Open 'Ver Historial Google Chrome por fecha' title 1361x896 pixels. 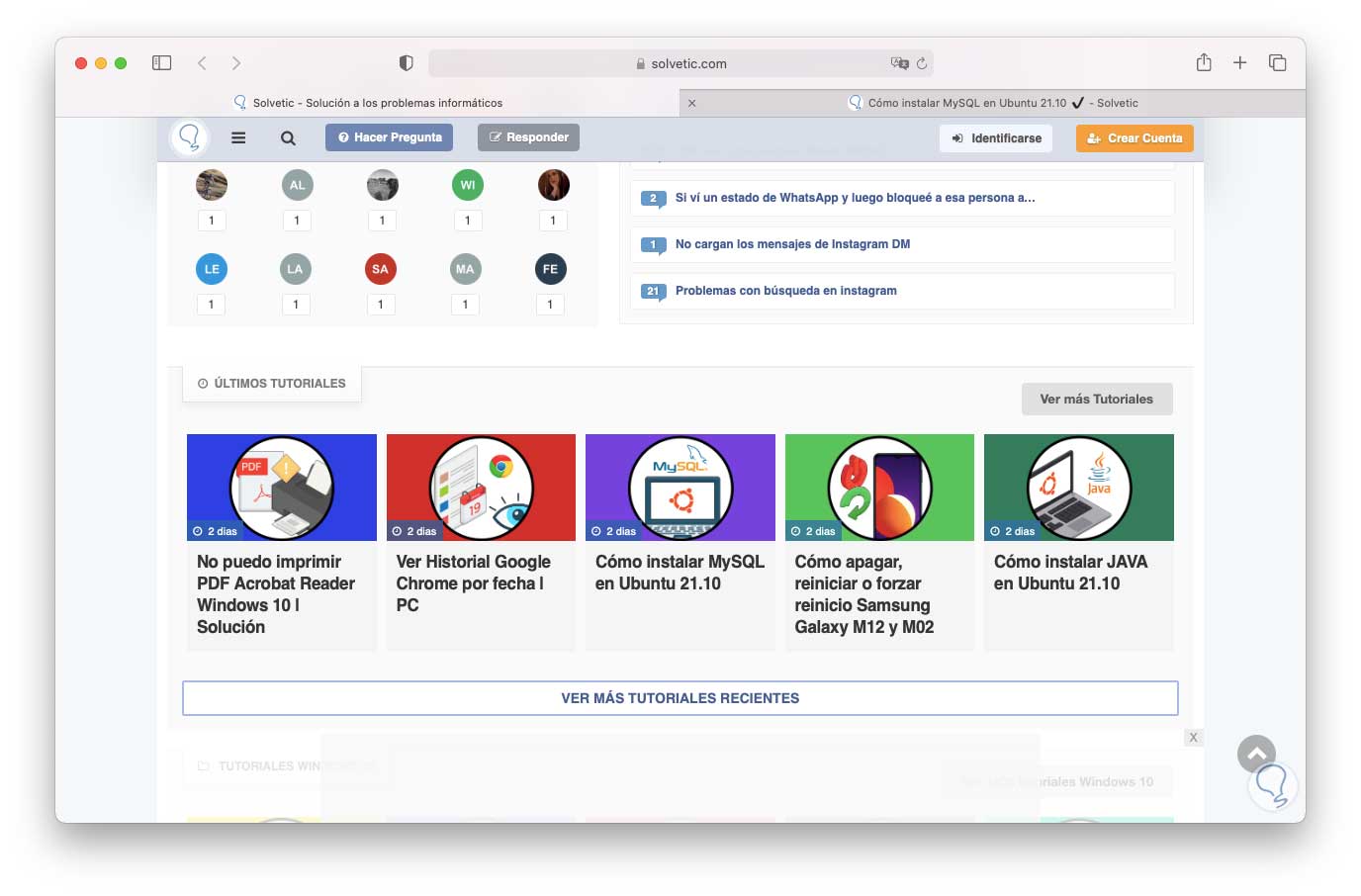tap(474, 583)
